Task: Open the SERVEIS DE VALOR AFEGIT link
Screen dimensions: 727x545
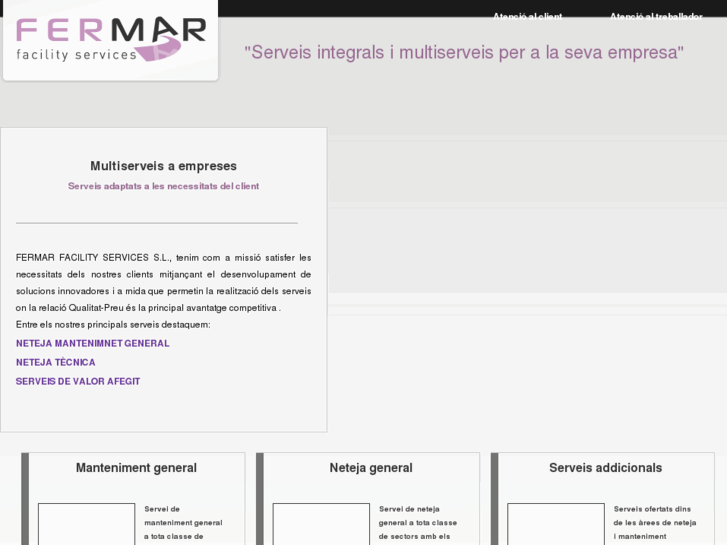Action: pos(78,381)
